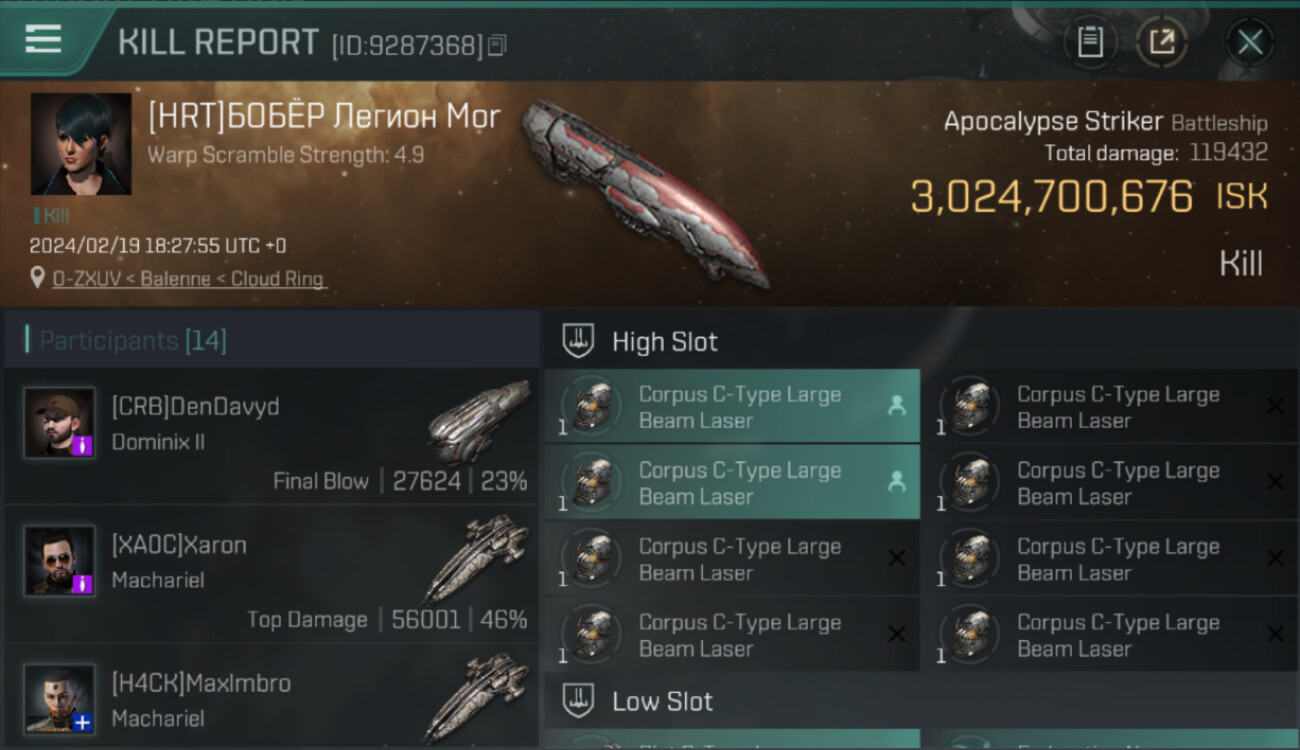Screen dimensions: 1300x750
Task: Select the Participants [14] tab header
Action: (x=133, y=341)
